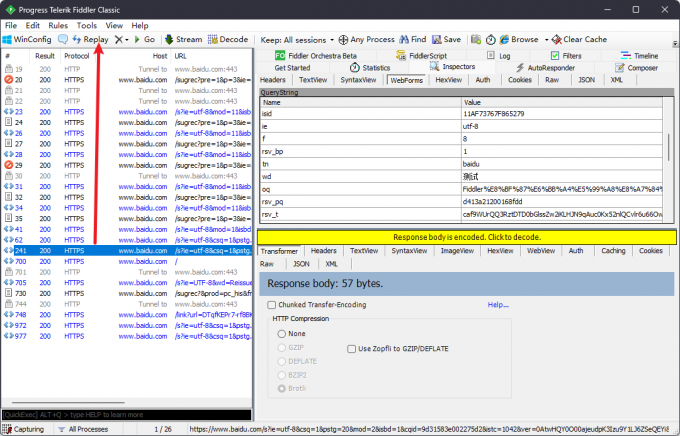Open Get Started tab
680x436 pixels.
tap(292, 68)
